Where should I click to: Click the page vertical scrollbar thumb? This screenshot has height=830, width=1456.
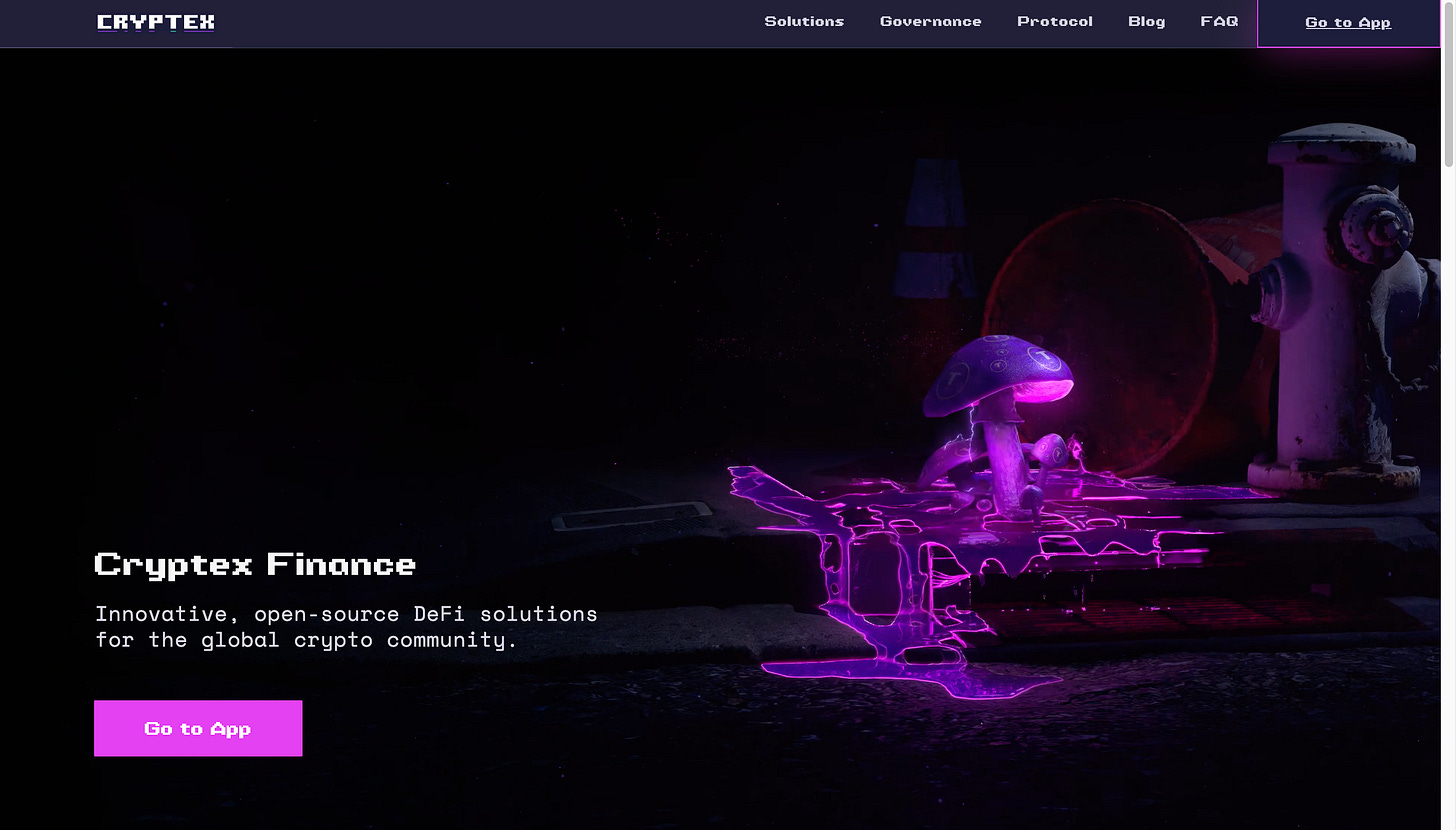(x=1448, y=84)
